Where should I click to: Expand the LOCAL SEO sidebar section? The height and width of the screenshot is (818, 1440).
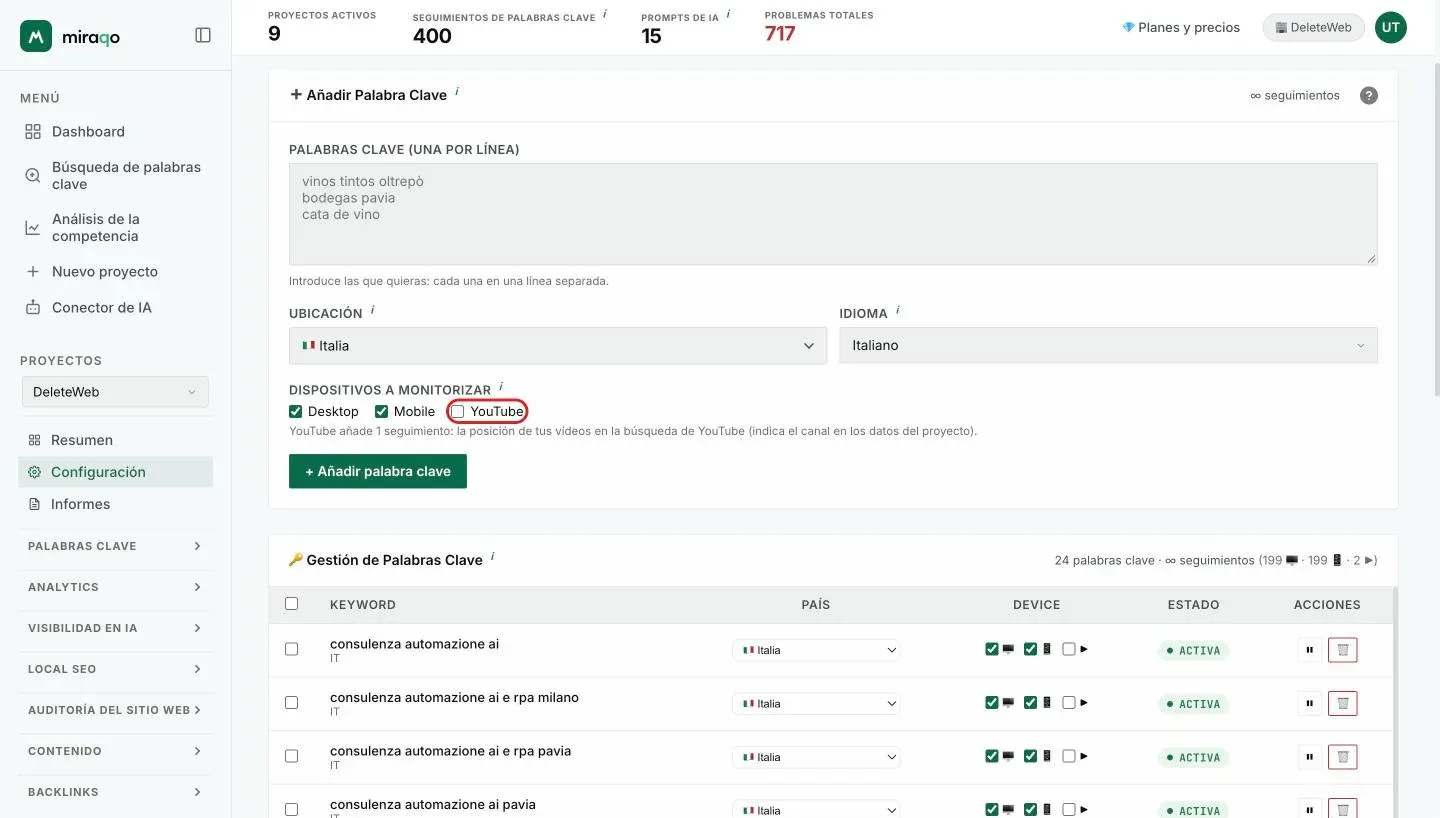point(115,669)
